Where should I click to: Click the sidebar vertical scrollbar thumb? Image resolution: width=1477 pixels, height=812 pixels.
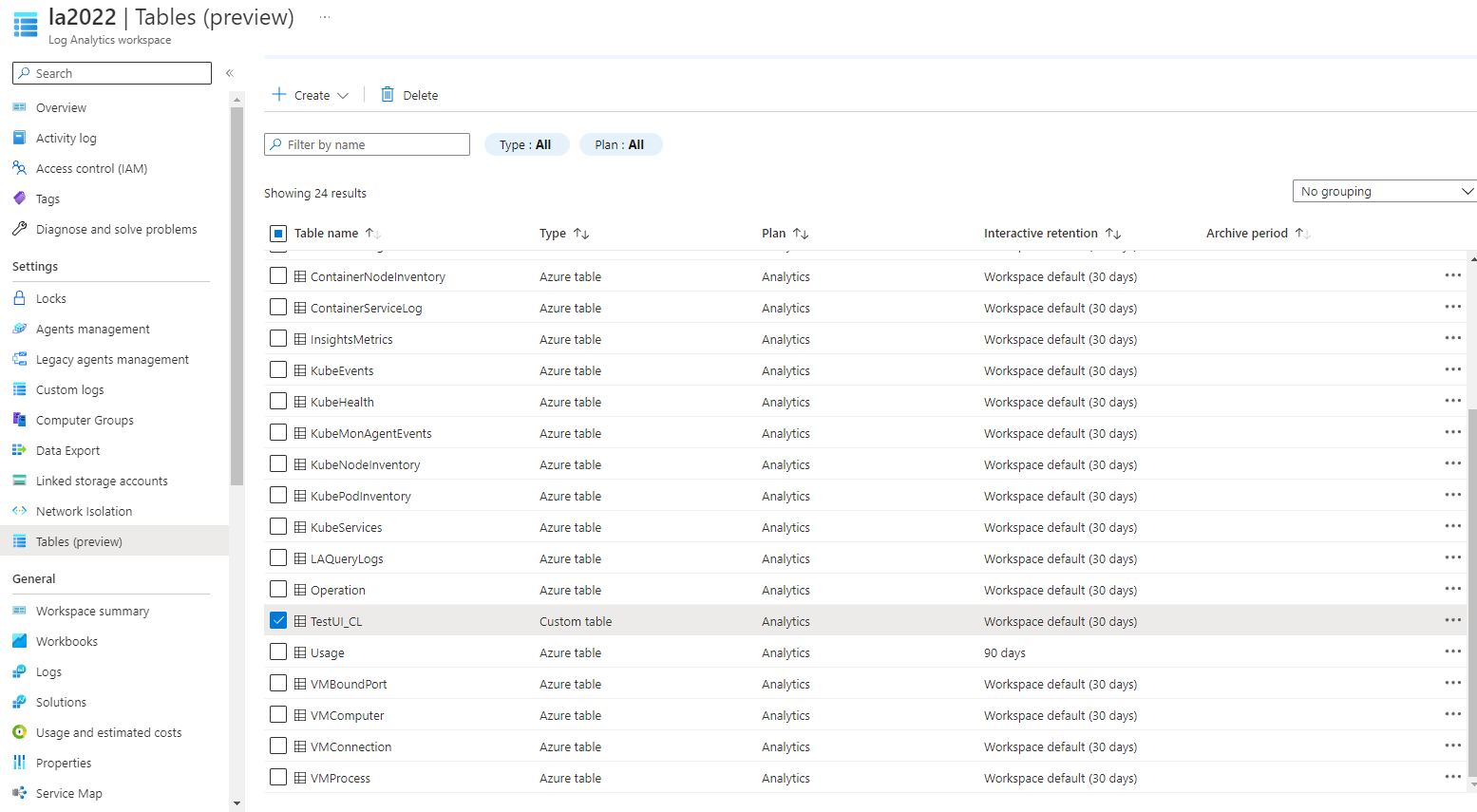[x=237, y=295]
